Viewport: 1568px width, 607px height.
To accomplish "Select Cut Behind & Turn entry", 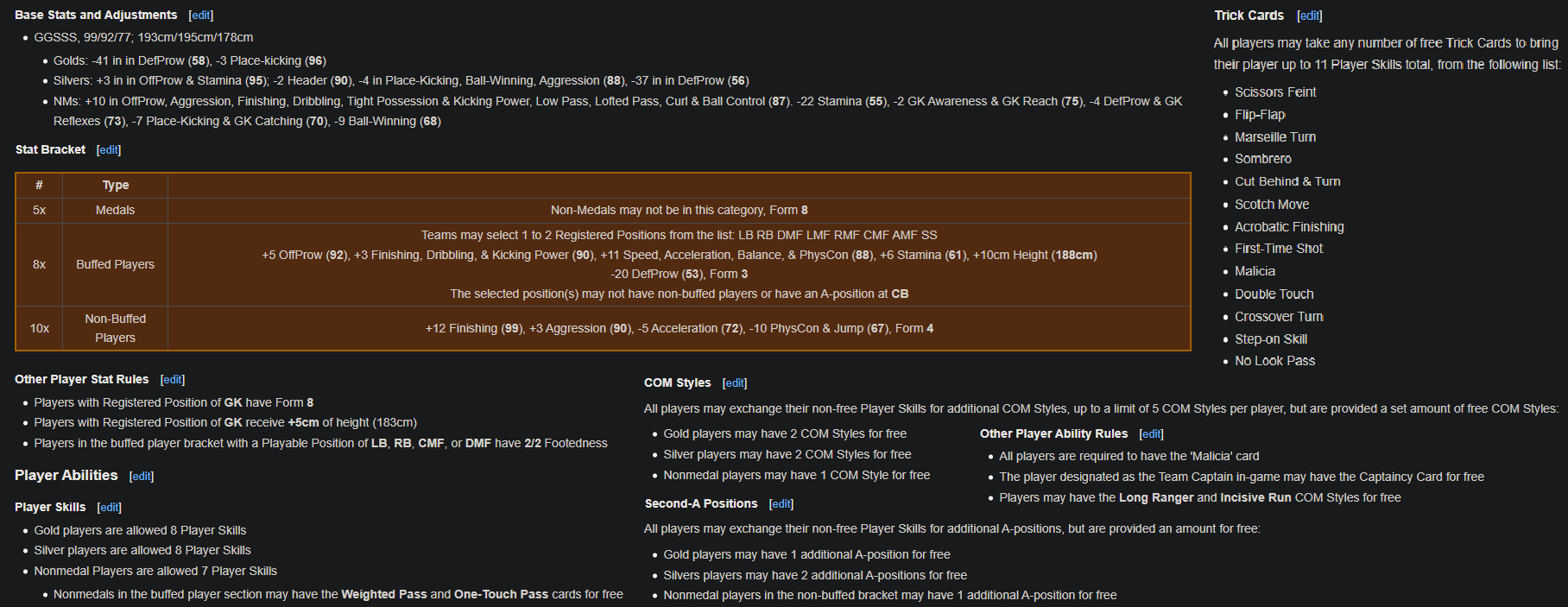I will [1287, 181].
